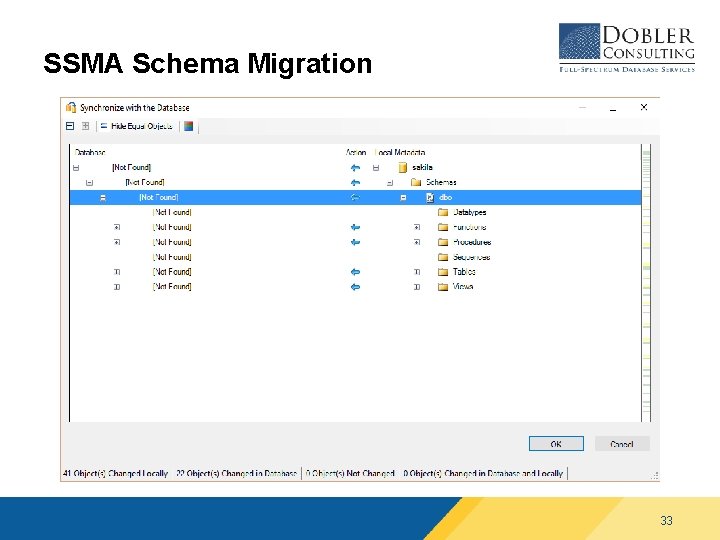Expand the Tables folder
720x540 pixels.
(417, 272)
